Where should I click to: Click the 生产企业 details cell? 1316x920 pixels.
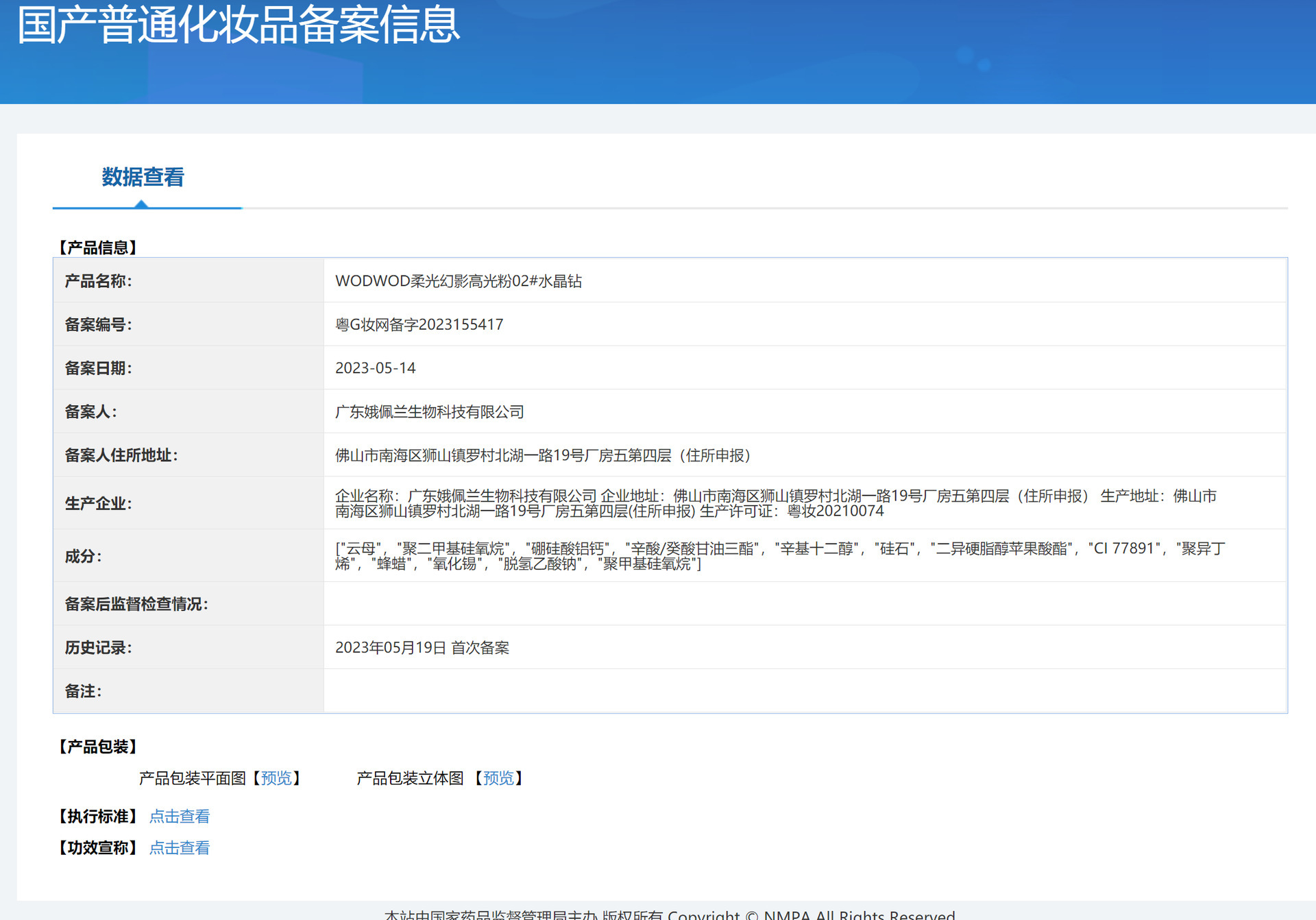(x=775, y=503)
